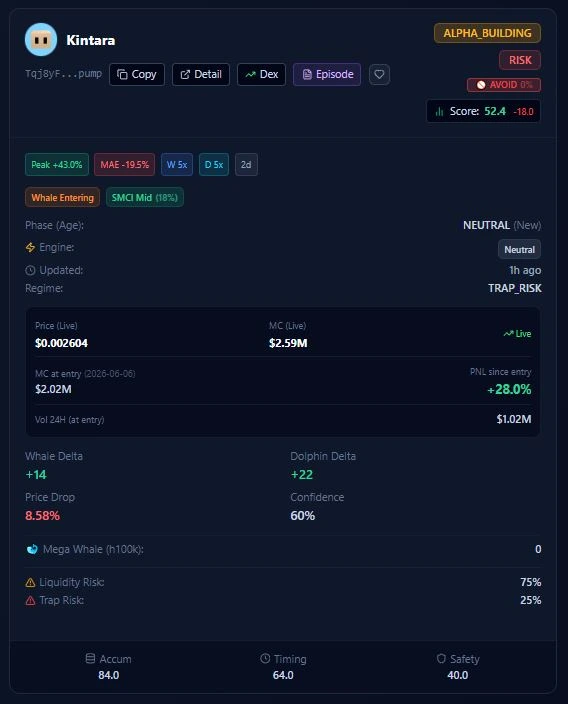Select the 2d age tag
The width and height of the screenshot is (568, 704).
pyautogui.click(x=246, y=165)
